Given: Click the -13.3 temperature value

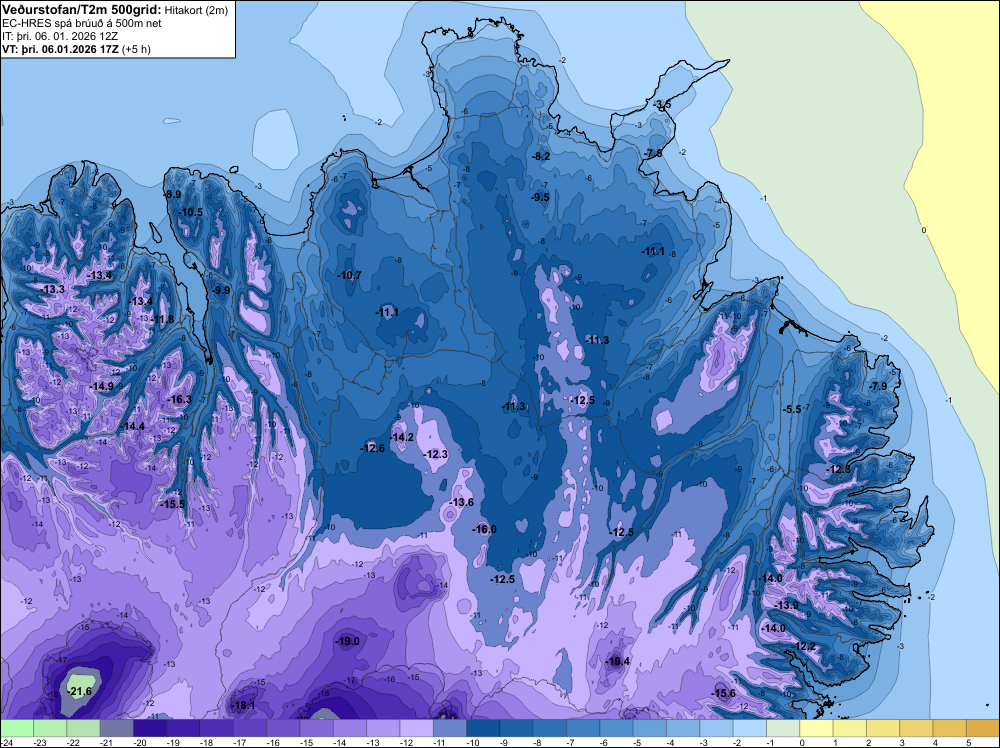Looking at the screenshot, I should pyautogui.click(x=52, y=290).
